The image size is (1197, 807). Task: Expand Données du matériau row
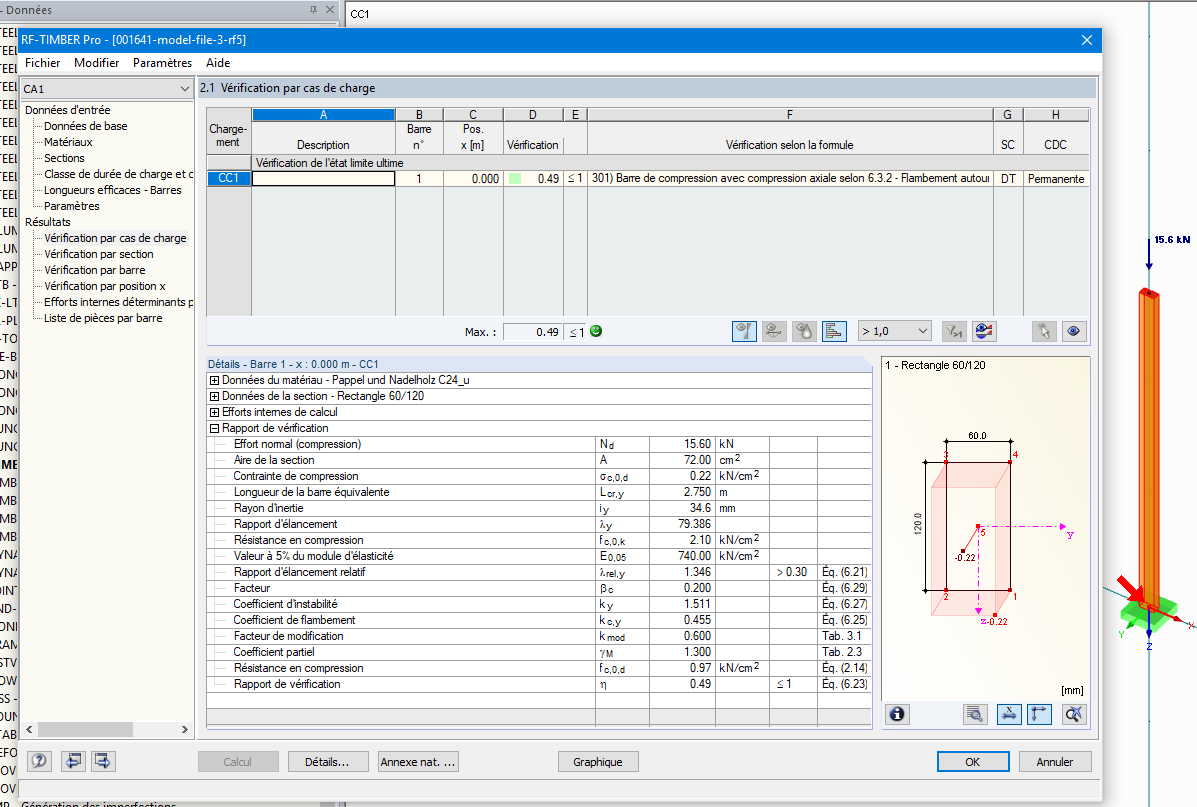(215, 380)
